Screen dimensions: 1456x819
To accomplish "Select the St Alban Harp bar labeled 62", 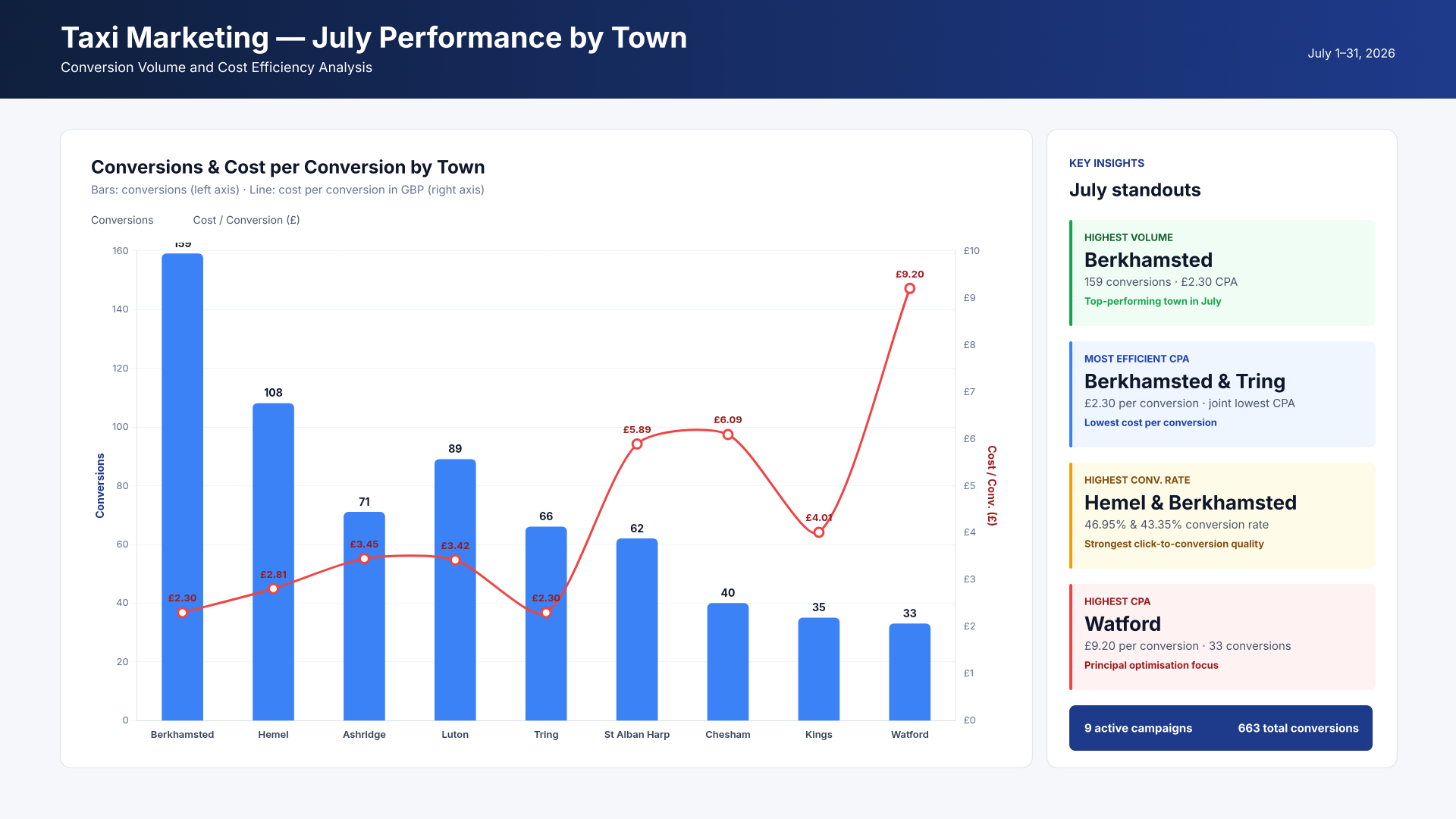I will (x=637, y=629).
